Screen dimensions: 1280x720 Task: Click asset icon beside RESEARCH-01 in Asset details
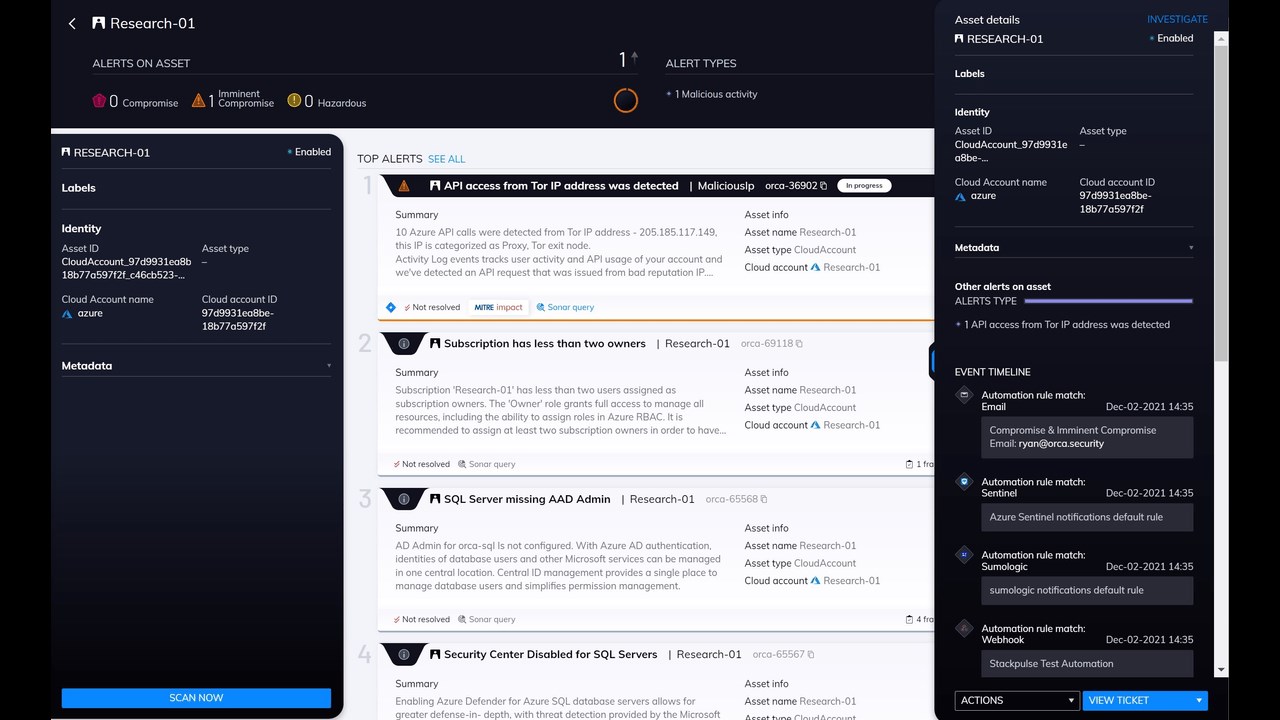click(x=960, y=39)
